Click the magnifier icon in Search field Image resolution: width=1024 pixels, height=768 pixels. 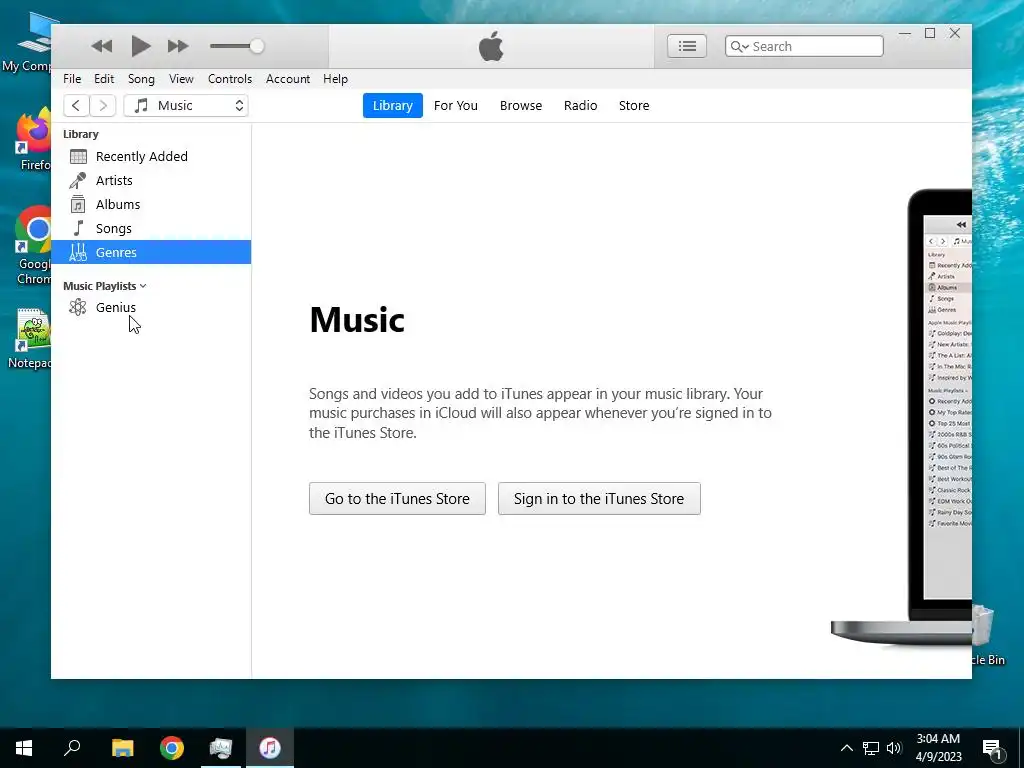[737, 46]
